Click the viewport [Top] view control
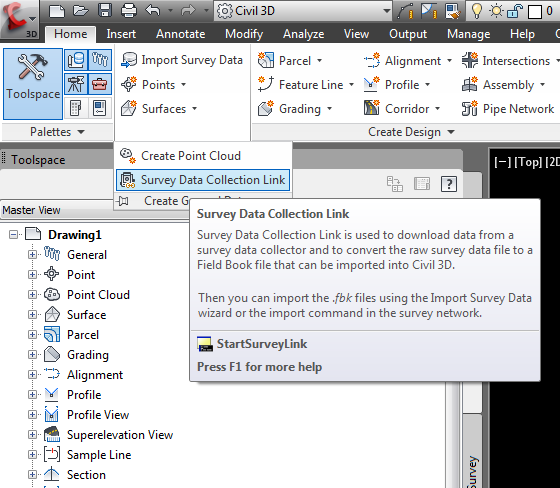The image size is (560, 488). click(528, 162)
